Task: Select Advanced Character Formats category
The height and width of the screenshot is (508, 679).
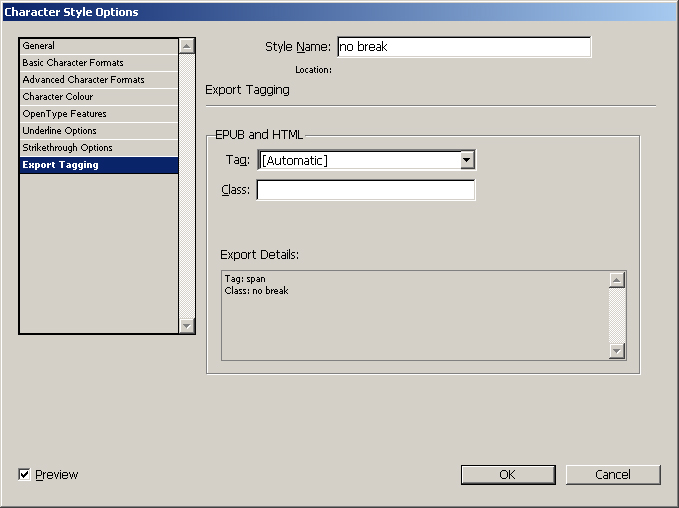Action: (99, 80)
